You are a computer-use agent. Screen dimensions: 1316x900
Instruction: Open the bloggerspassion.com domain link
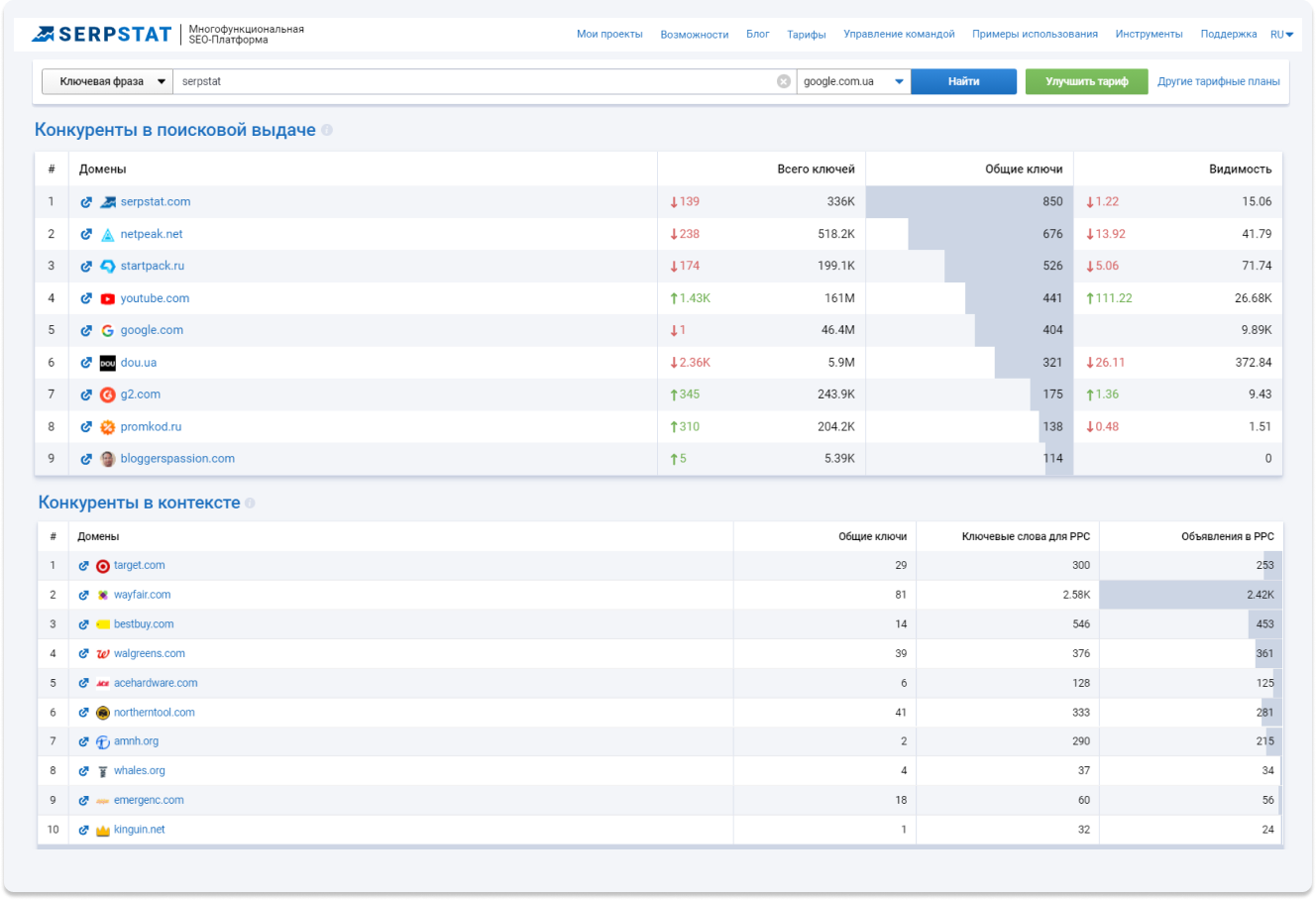pyautogui.click(x=177, y=459)
